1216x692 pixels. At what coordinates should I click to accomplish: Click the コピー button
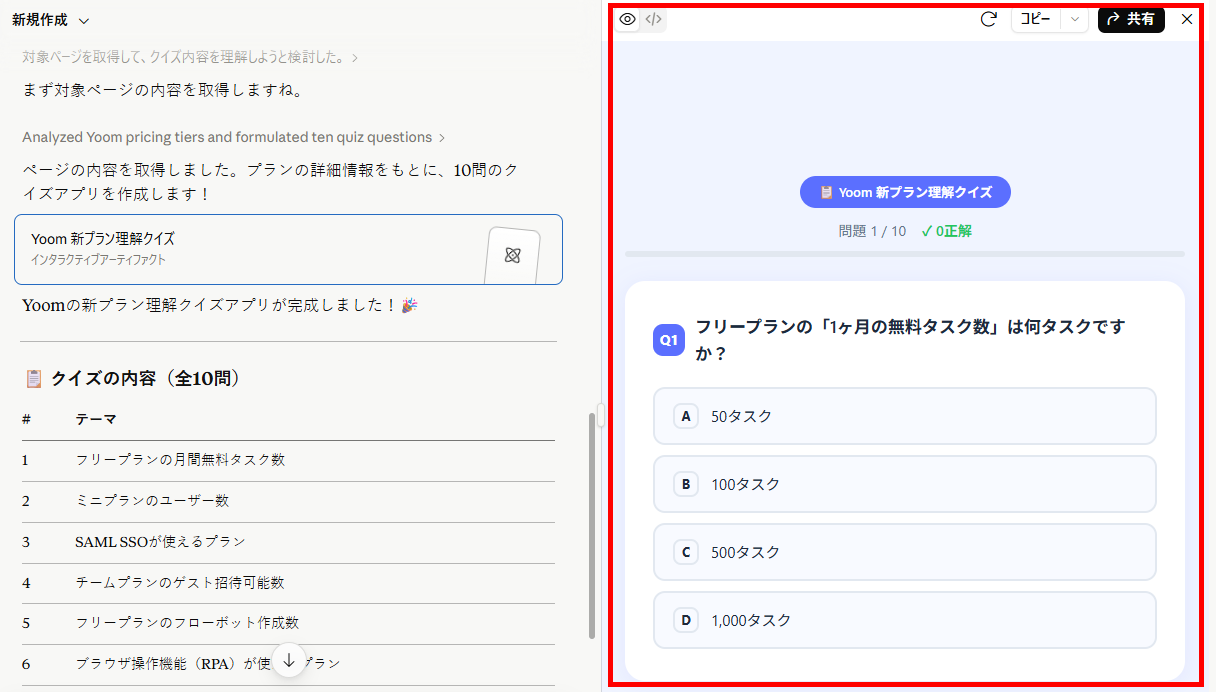(x=1035, y=19)
